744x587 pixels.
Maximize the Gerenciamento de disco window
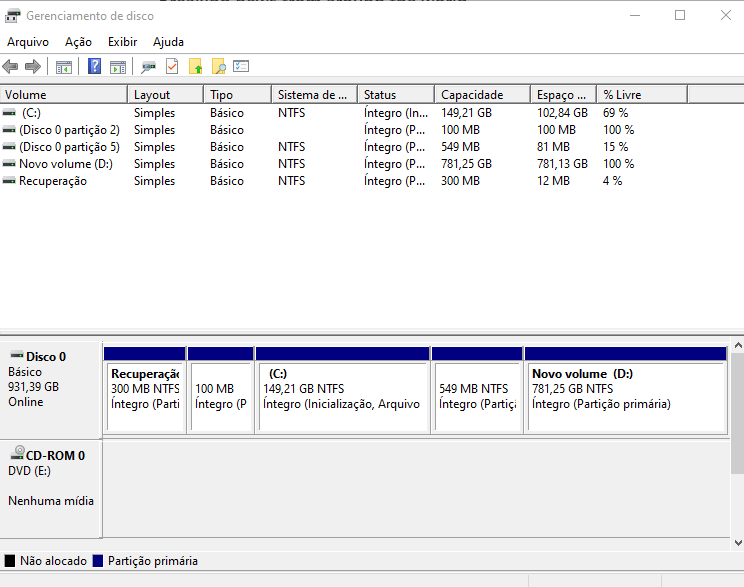[x=680, y=15]
